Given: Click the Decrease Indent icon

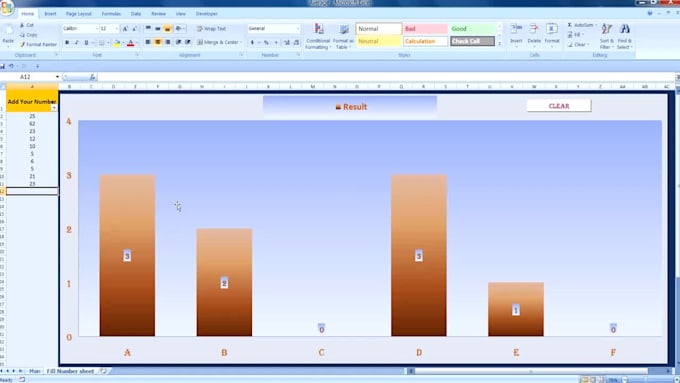Looking at the screenshot, I should [178, 42].
